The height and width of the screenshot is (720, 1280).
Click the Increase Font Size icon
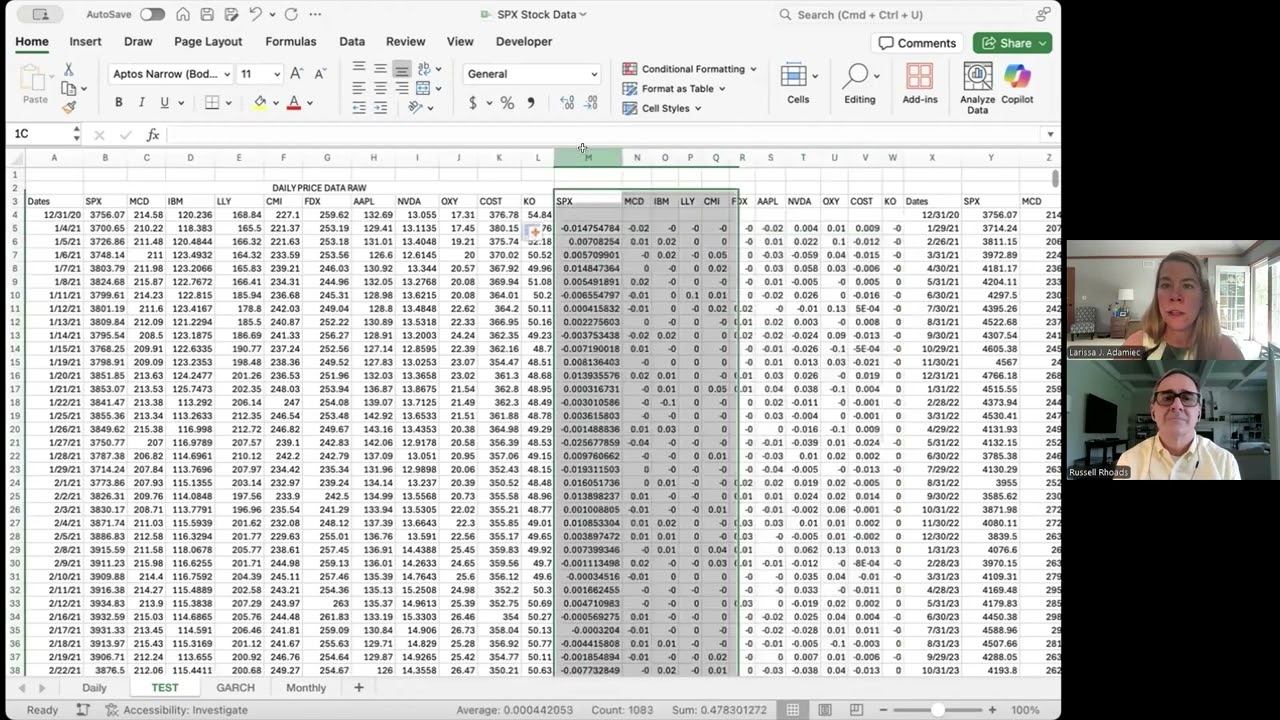pos(296,74)
